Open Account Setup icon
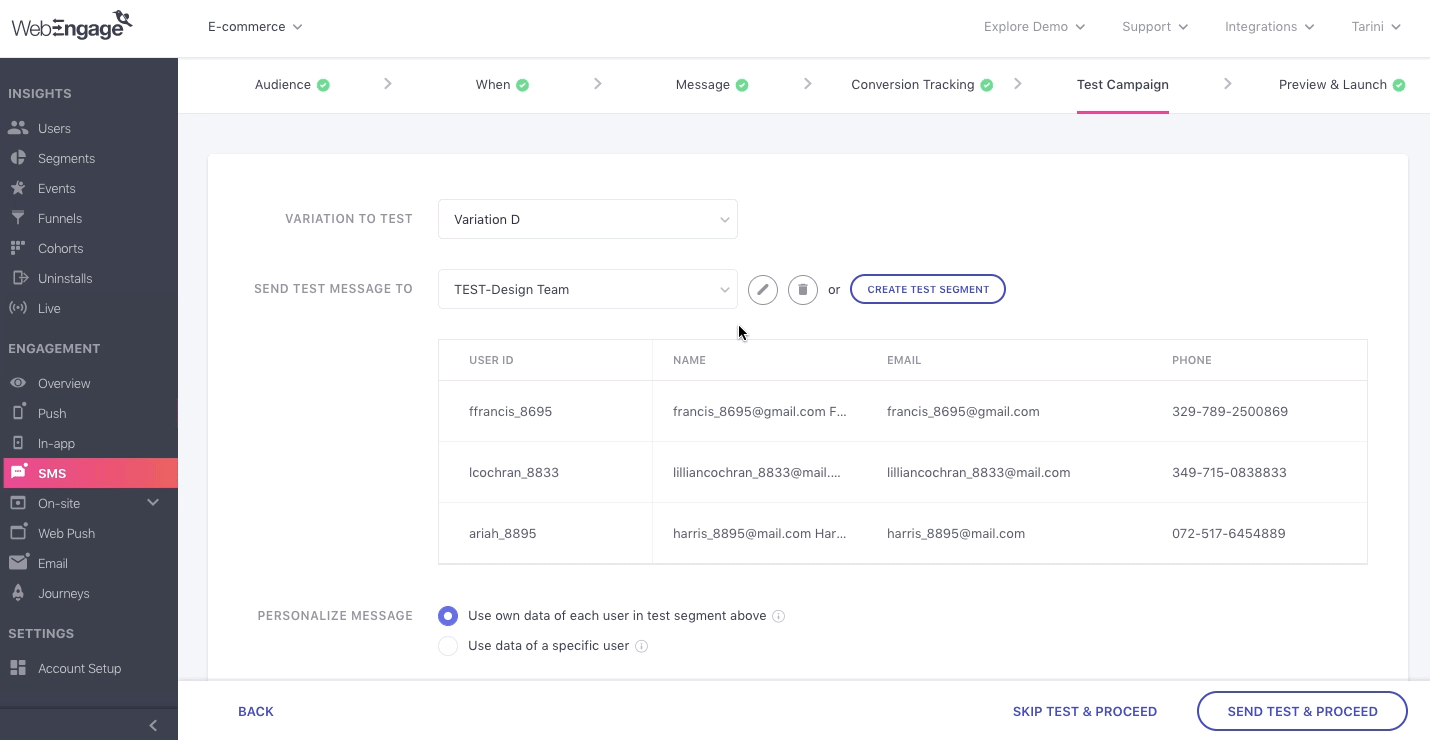 pos(18,668)
